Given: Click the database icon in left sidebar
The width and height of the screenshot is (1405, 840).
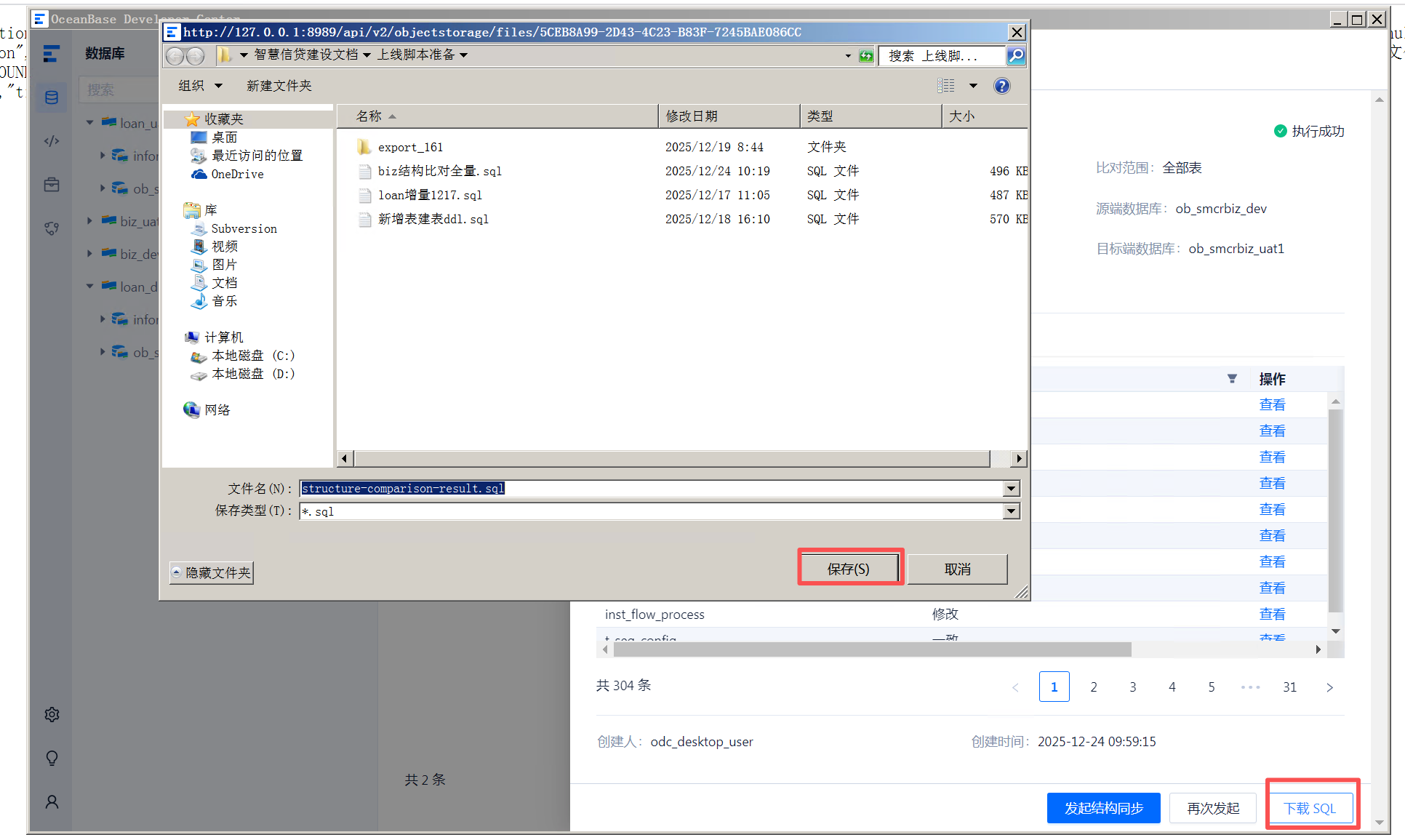Looking at the screenshot, I should point(52,97).
